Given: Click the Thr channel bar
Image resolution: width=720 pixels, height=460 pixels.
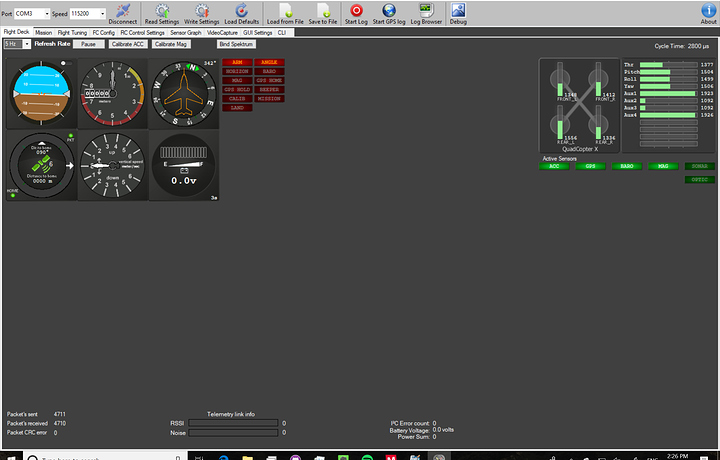Looking at the screenshot, I should pos(669,65).
